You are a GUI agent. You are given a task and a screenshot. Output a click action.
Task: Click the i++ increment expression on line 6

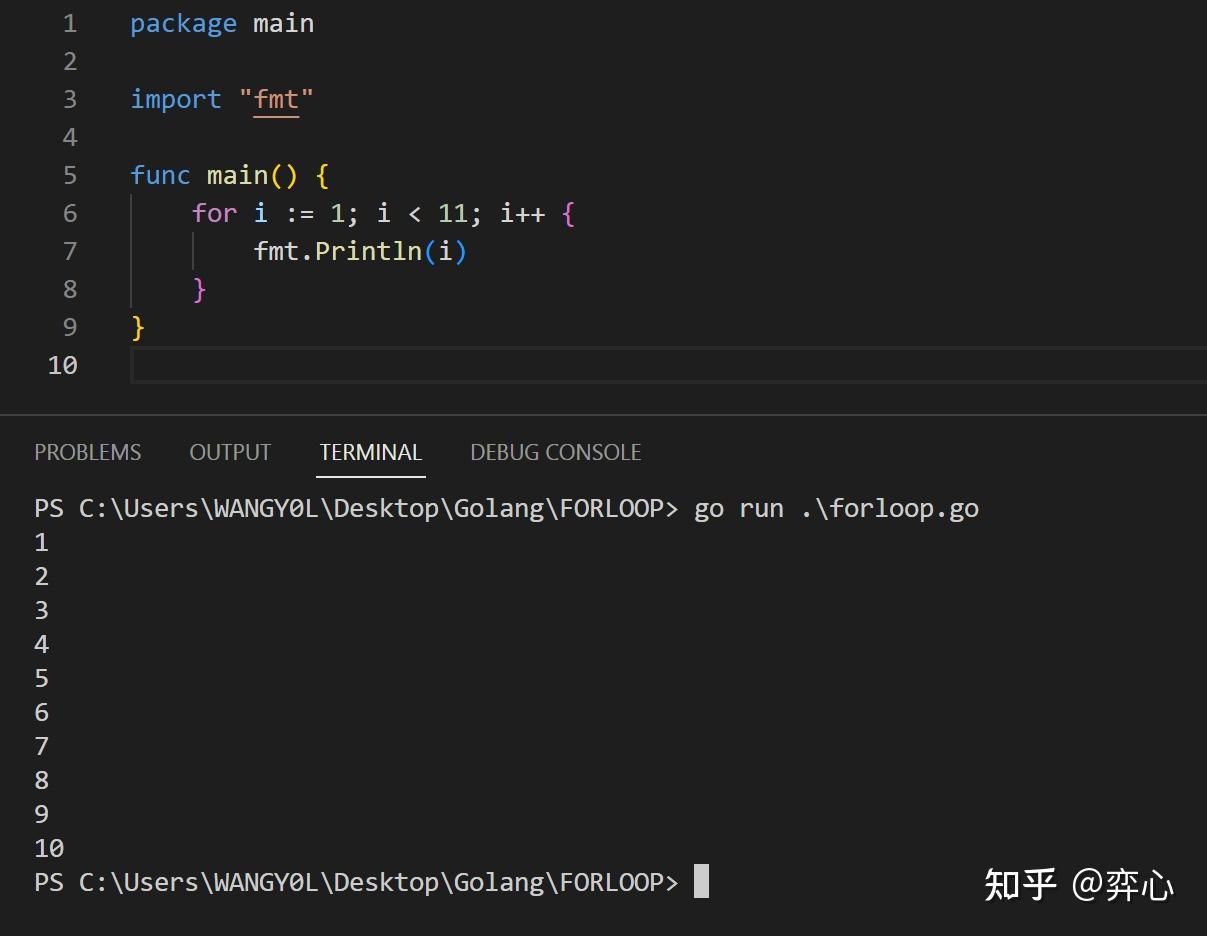click(x=522, y=213)
